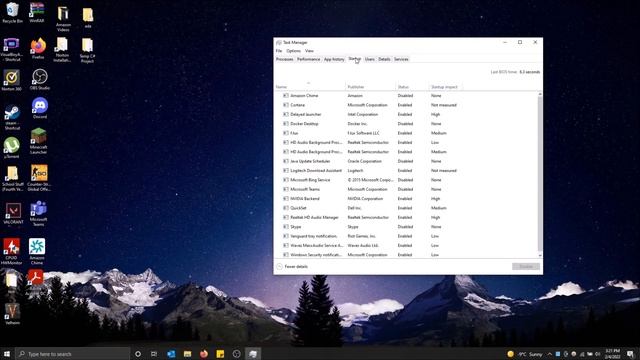Select the Firefox desktop shortcut
640x360 pixels.
(38, 49)
